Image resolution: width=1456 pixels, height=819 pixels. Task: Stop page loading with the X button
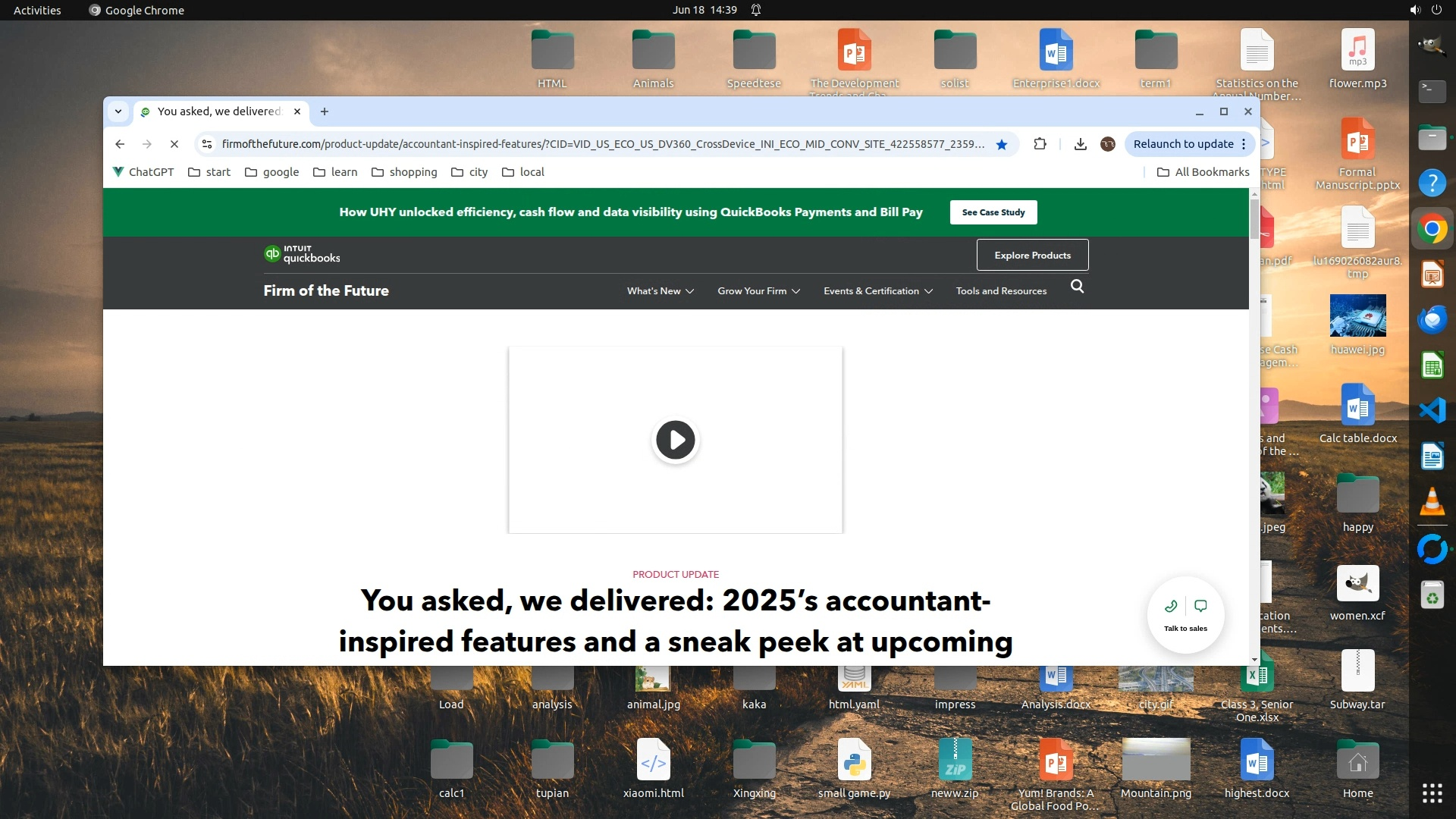[174, 144]
